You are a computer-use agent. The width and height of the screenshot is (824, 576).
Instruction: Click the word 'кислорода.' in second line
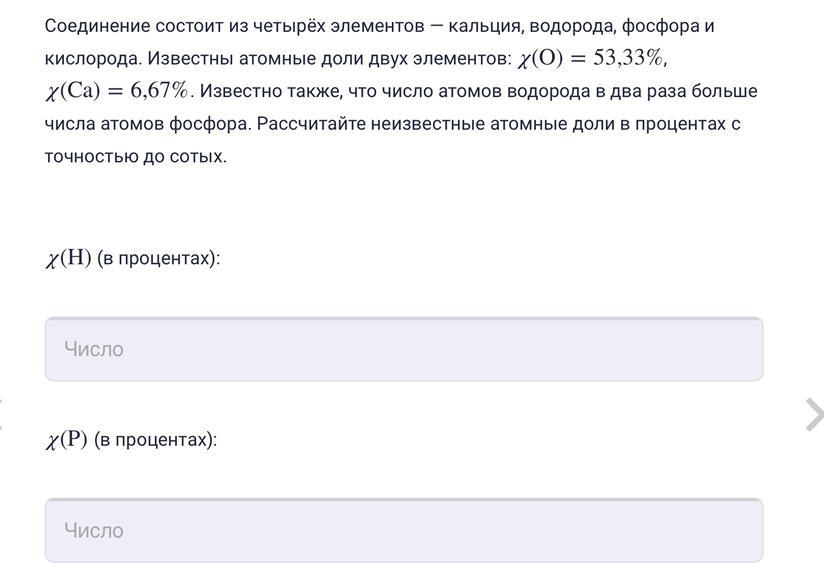pyautogui.click(x=94, y=58)
